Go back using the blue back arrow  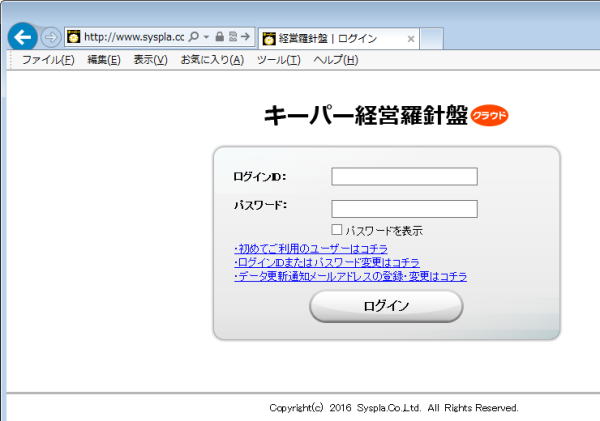click(x=23, y=37)
